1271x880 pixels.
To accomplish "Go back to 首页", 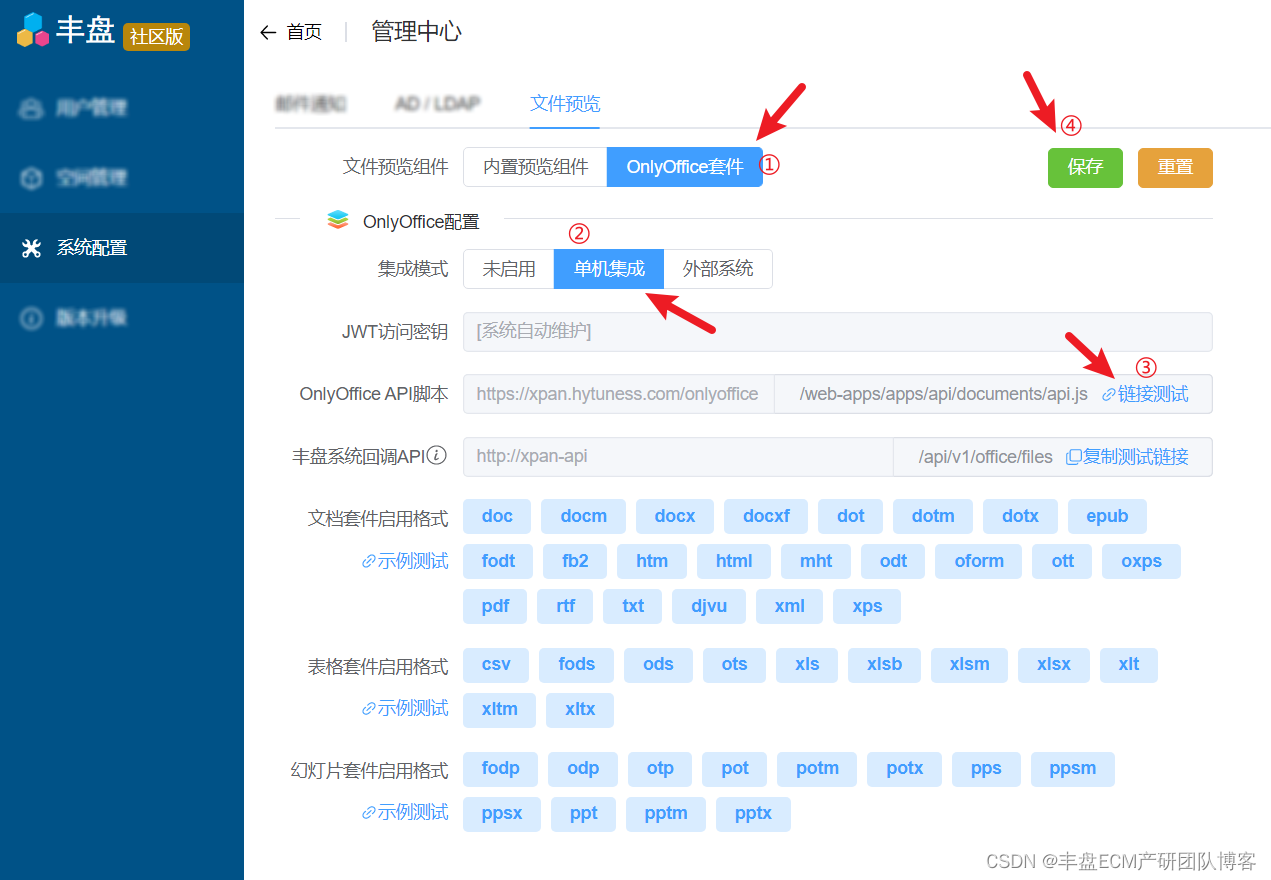I will click(x=304, y=33).
